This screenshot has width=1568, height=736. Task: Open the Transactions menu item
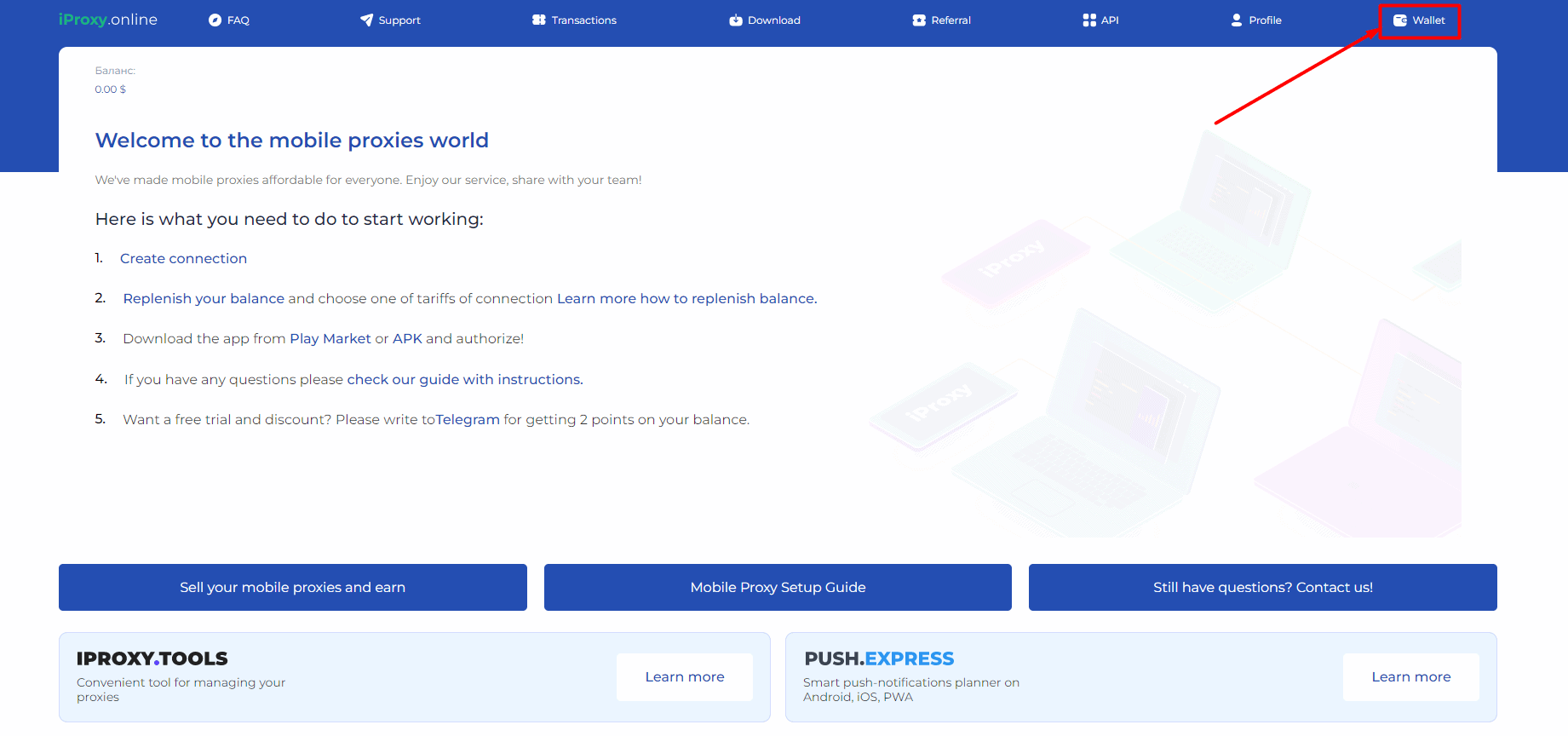pyautogui.click(x=583, y=20)
